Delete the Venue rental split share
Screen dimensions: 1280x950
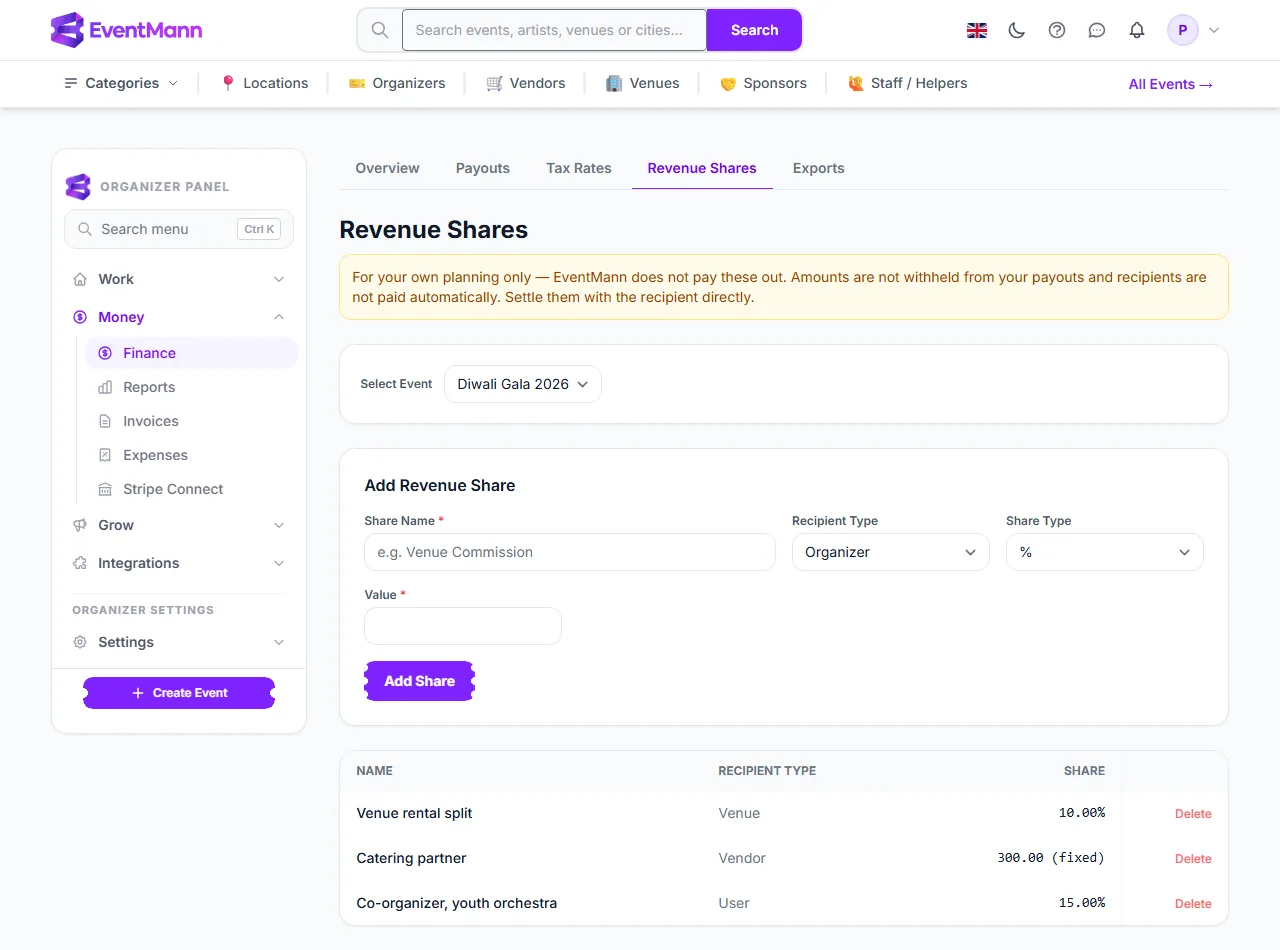click(1193, 814)
